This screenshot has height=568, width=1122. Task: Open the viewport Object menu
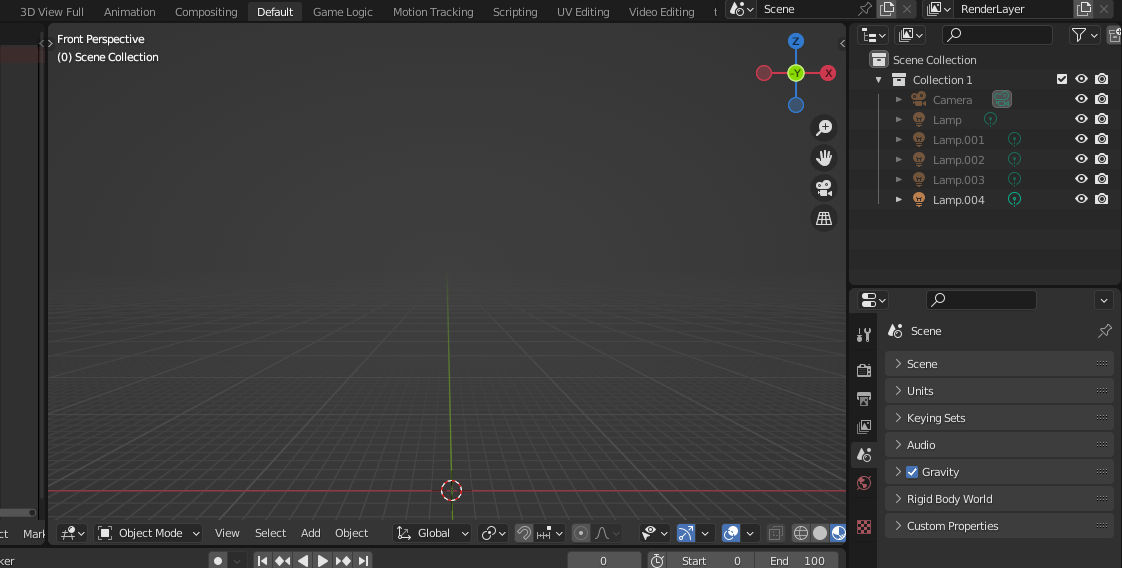[x=351, y=533]
